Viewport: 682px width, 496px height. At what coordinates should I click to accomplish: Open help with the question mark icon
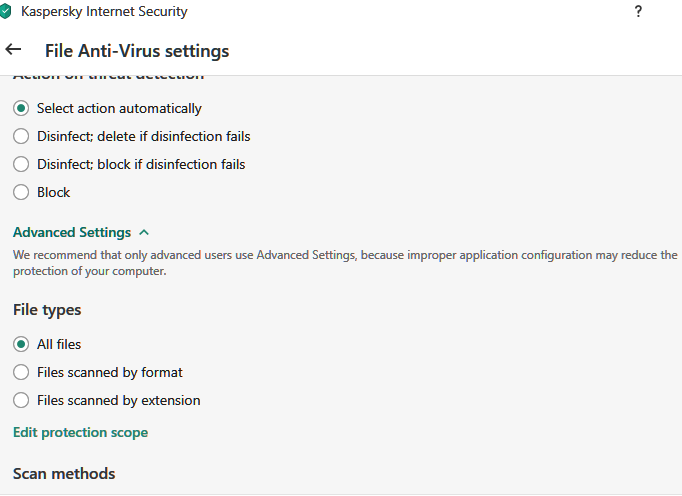638,12
